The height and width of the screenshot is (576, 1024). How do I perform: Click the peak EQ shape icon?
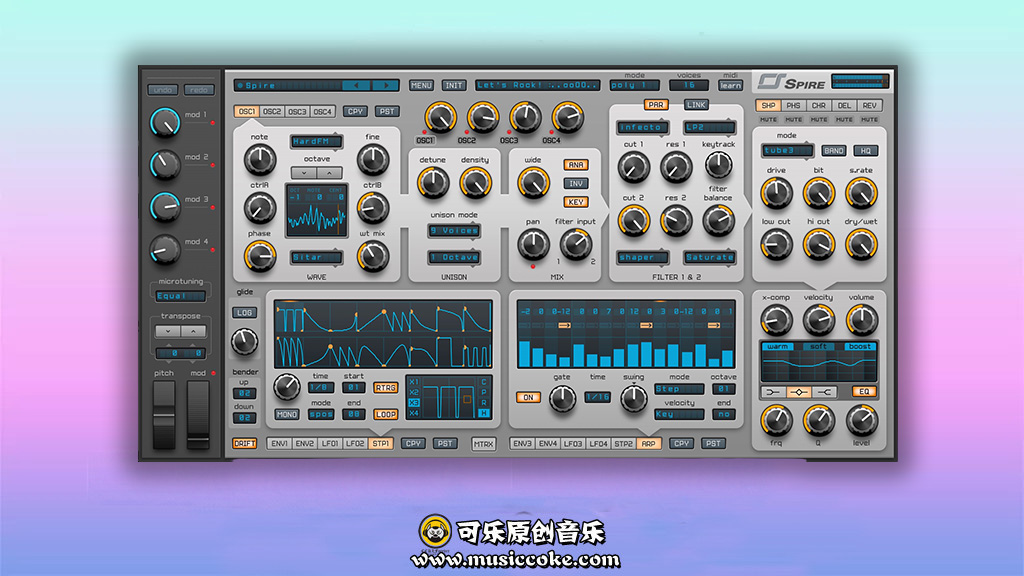tap(799, 392)
